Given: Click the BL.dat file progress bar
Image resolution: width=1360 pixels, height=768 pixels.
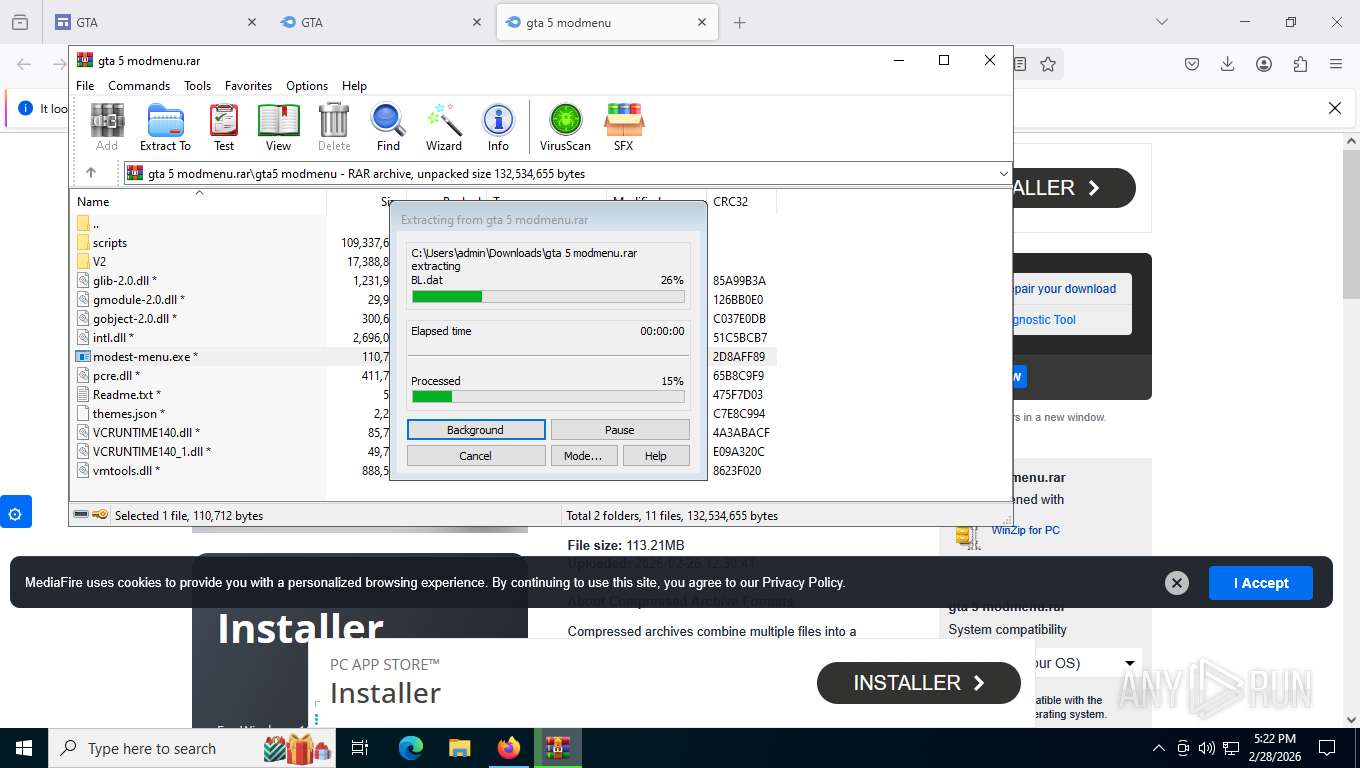Looking at the screenshot, I should point(548,297).
